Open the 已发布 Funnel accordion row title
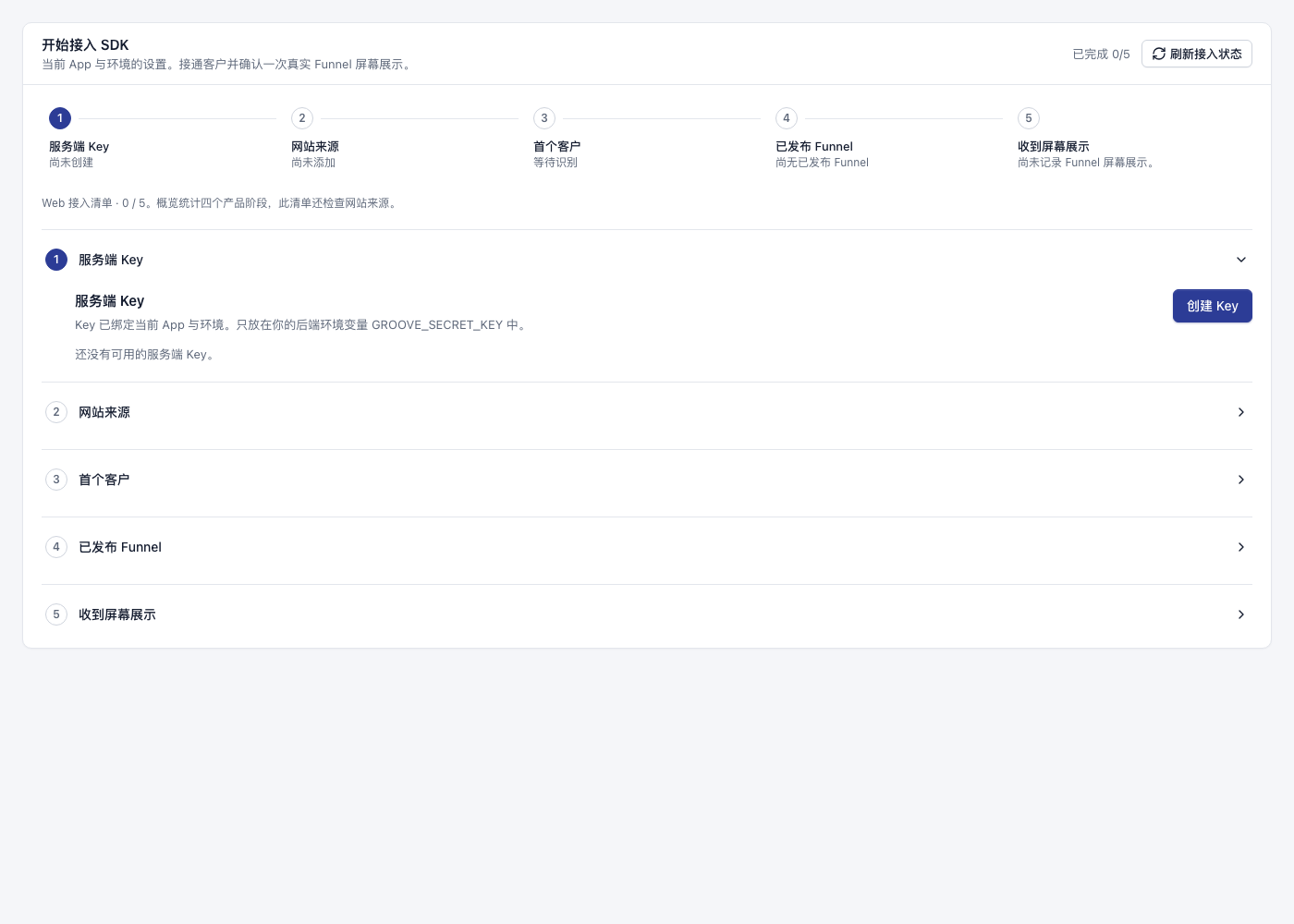Screen dimensions: 1294x924 (120, 547)
